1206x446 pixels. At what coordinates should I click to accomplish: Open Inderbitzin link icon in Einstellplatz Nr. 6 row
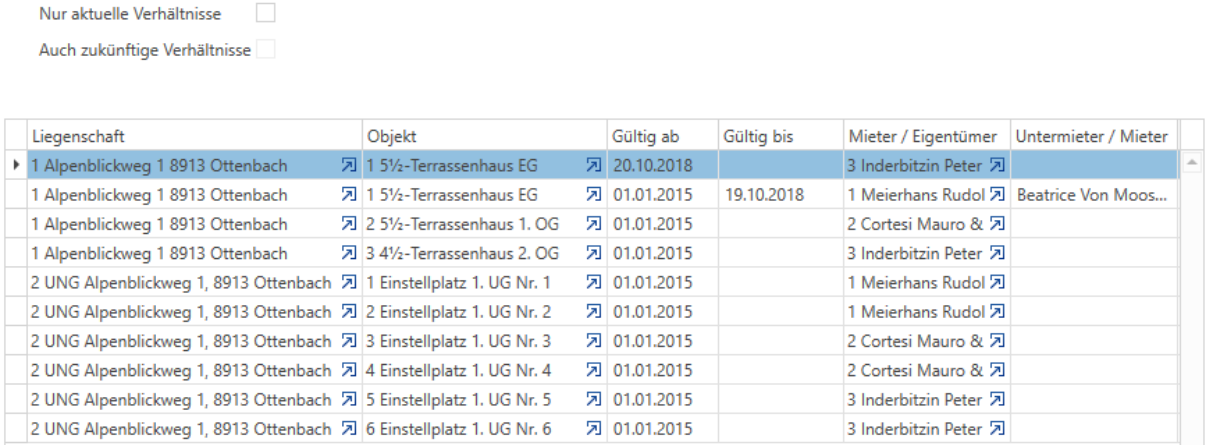coord(996,429)
